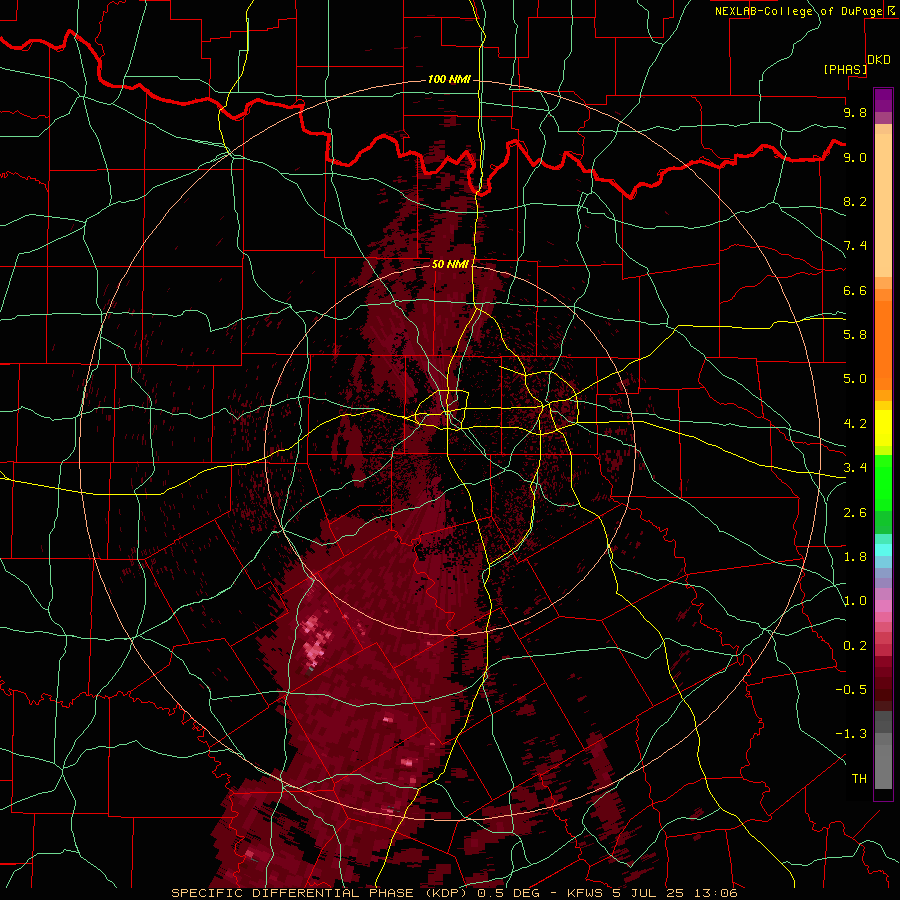Click the 1.0 value on the scale
Image resolution: width=900 pixels, height=900 pixels.
855,601
